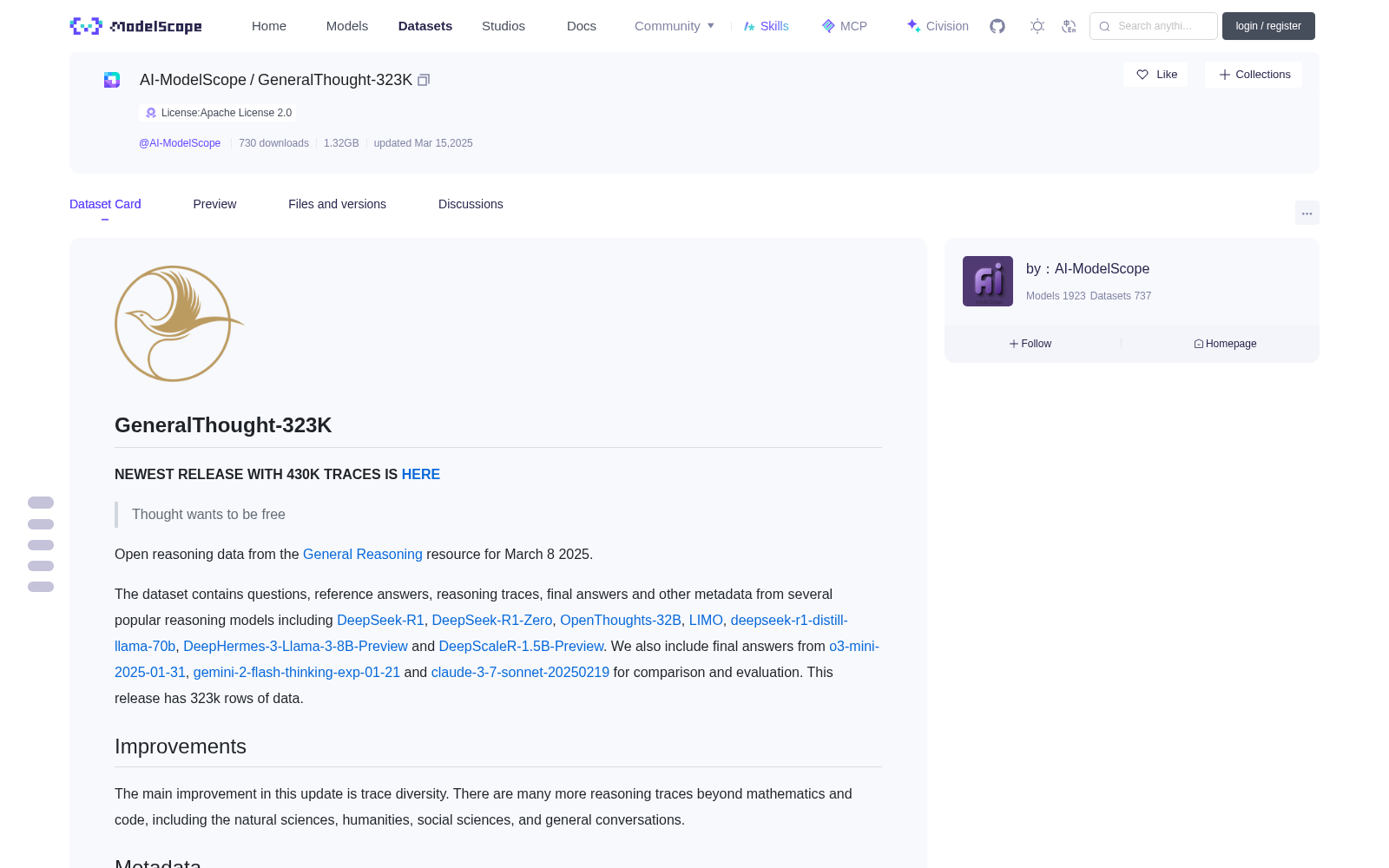The height and width of the screenshot is (868, 1389).
Task: Click the @AI-ModelScope author link
Action: point(180,143)
